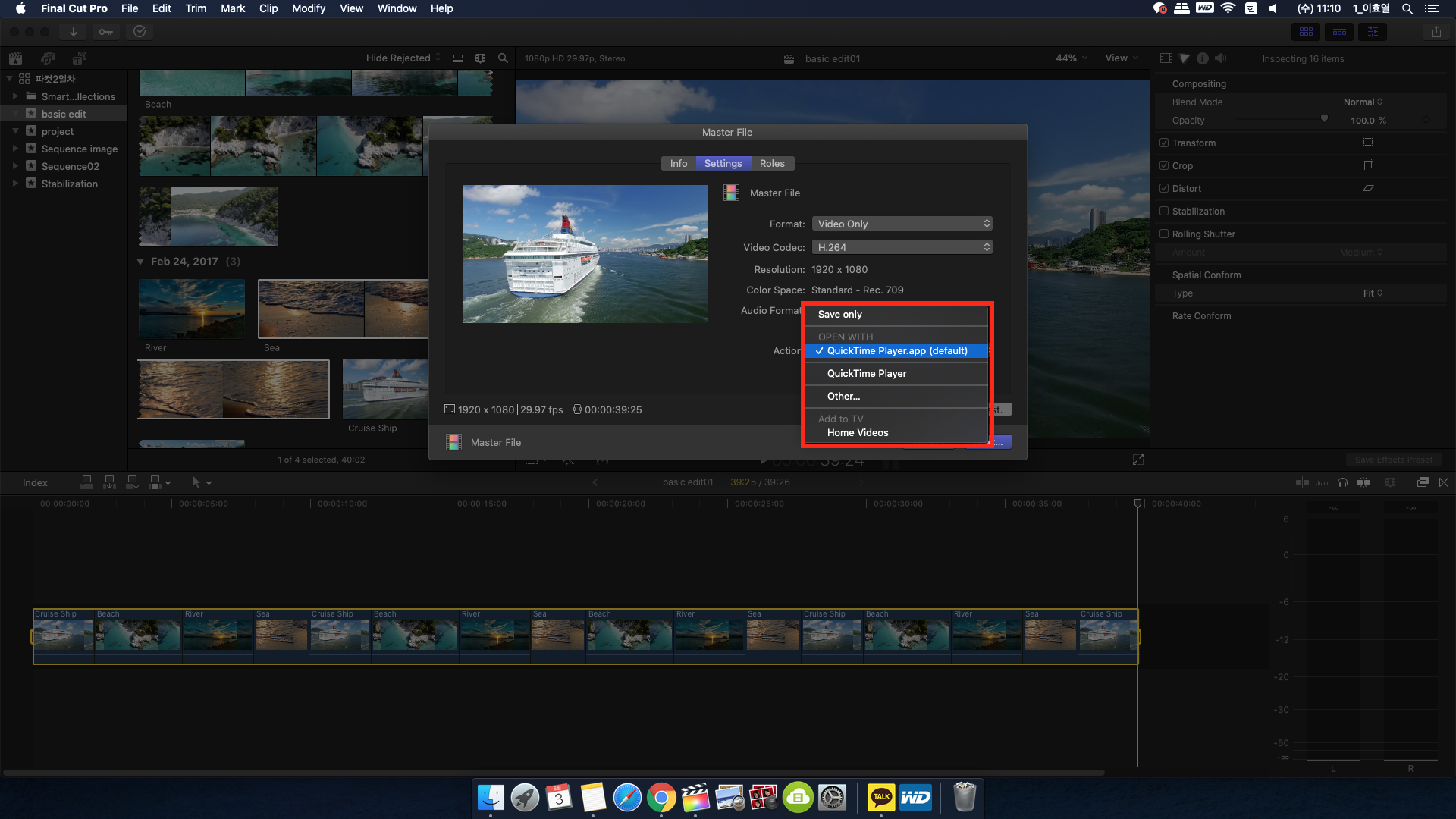Screen dimensions: 1456x819
Task: Click the Final Cut Pro timeline Index icon
Action: pos(35,482)
